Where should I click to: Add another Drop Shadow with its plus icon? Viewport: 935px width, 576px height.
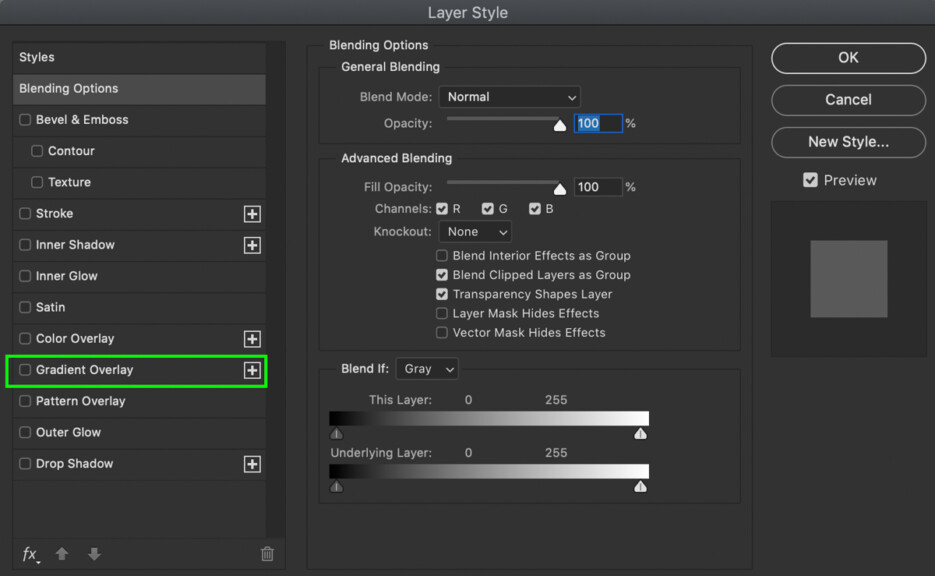tap(252, 463)
